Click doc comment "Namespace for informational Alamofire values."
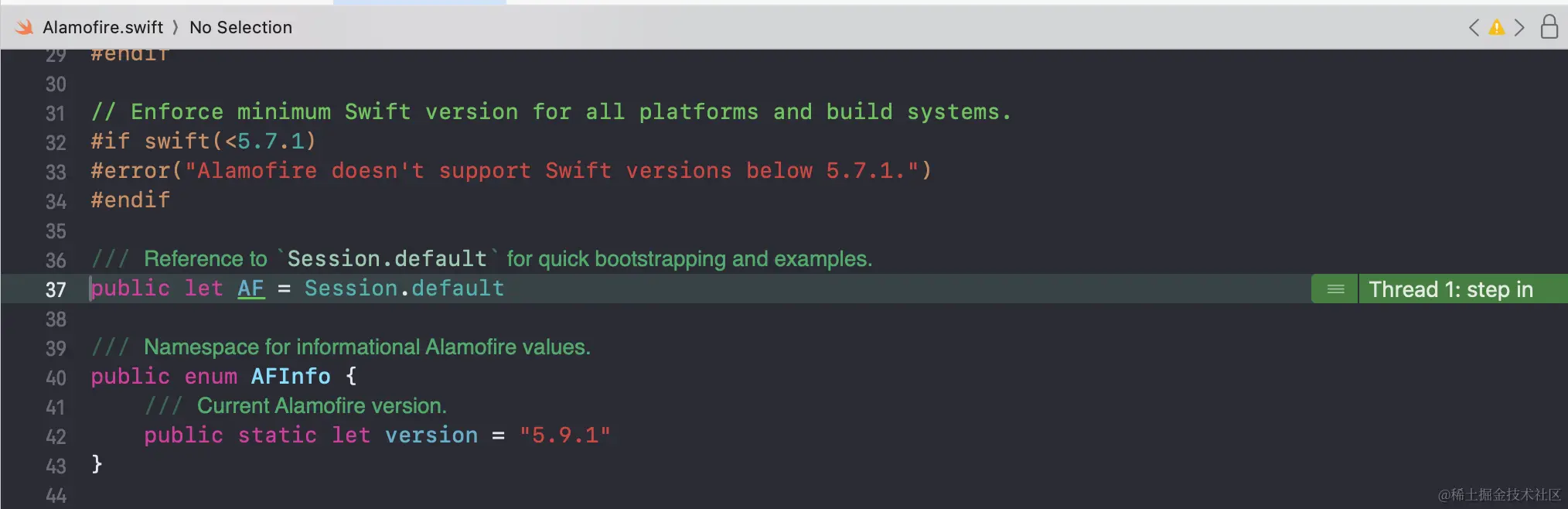The image size is (1568, 509). click(x=367, y=347)
